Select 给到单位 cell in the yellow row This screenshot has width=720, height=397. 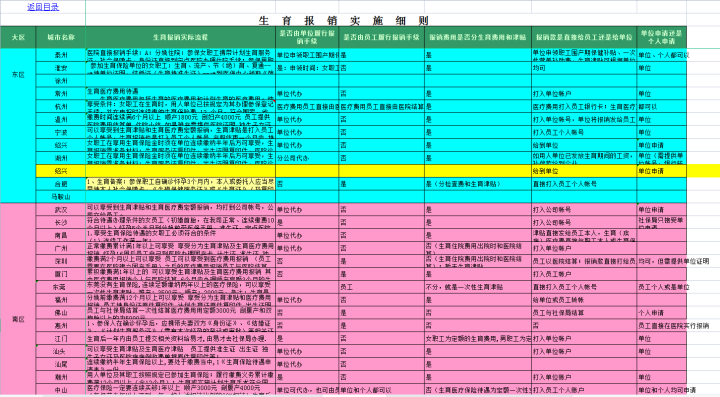tap(584, 171)
